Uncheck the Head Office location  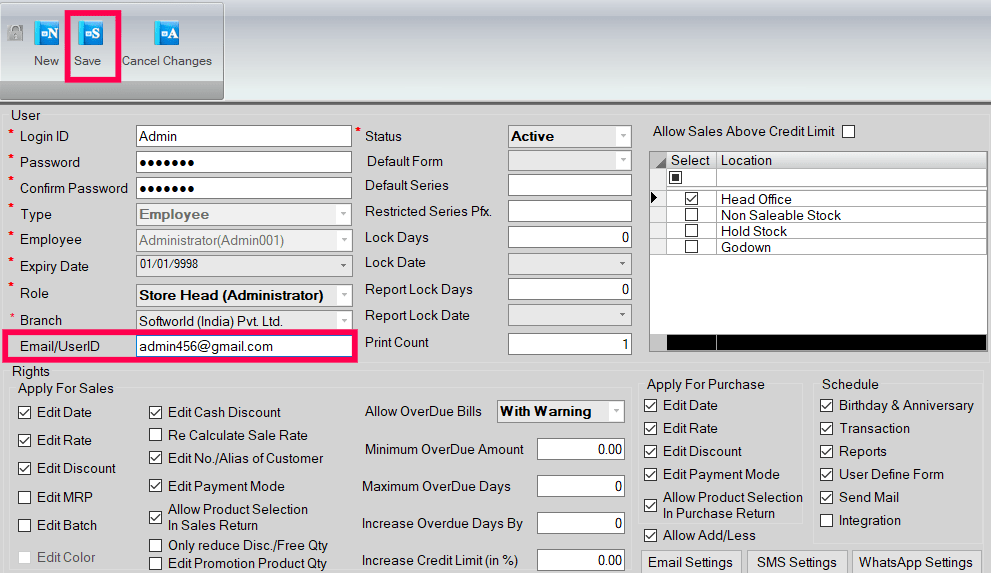[691, 198]
